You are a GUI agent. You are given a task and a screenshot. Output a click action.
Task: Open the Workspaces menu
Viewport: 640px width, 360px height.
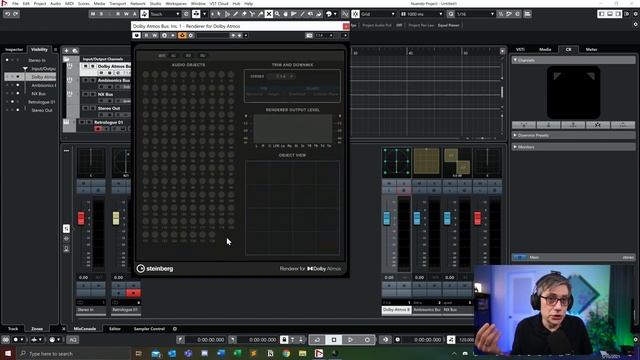(x=176, y=3)
